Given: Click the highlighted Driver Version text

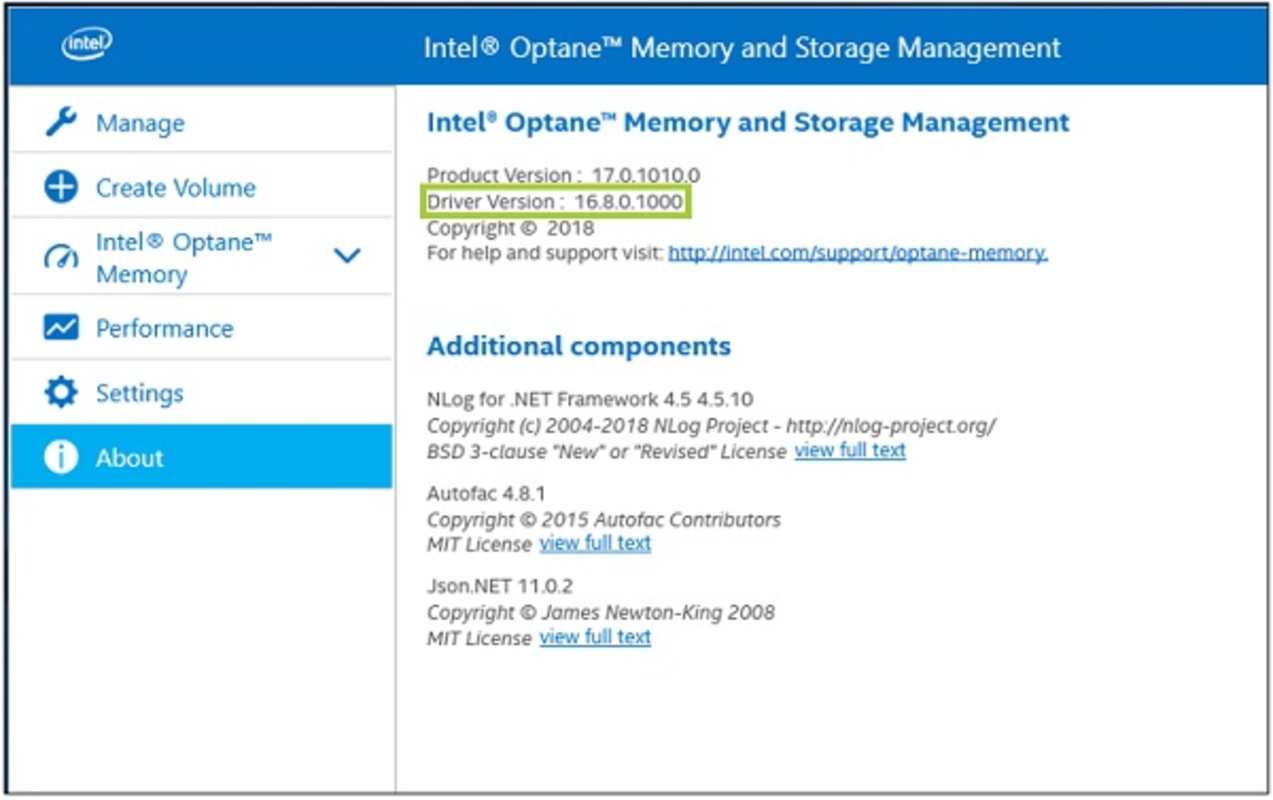Looking at the screenshot, I should pyautogui.click(x=555, y=202).
